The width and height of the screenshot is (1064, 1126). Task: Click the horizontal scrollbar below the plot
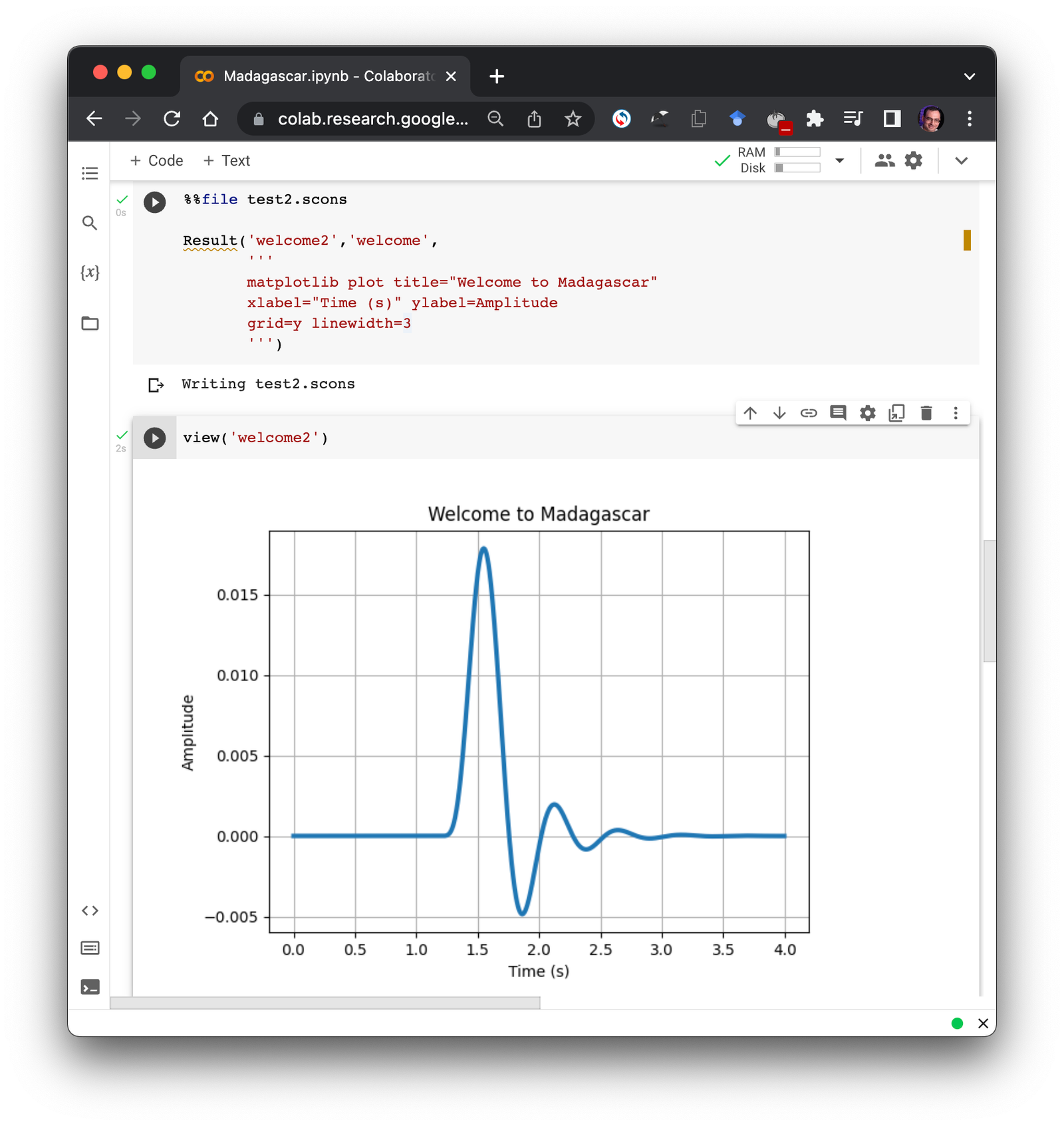pyautogui.click(x=325, y=1002)
